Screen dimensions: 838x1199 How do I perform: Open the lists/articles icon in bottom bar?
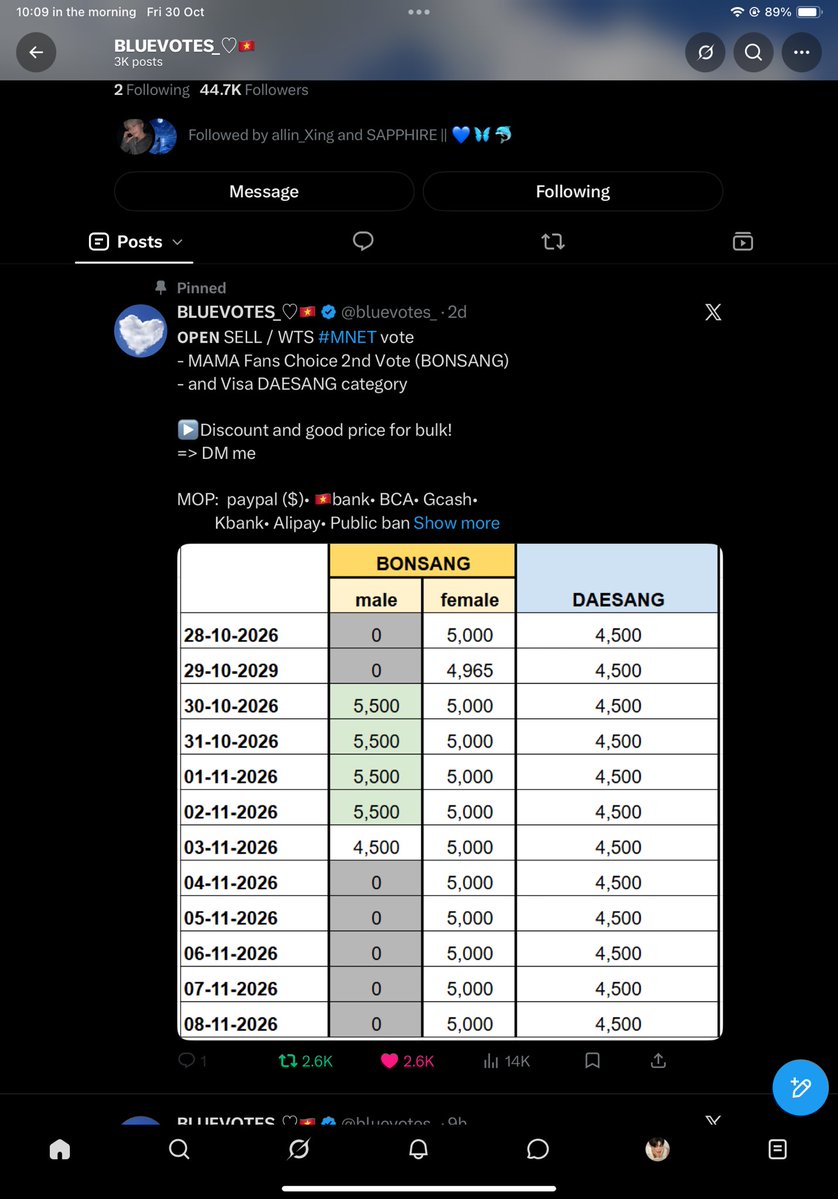(778, 1149)
